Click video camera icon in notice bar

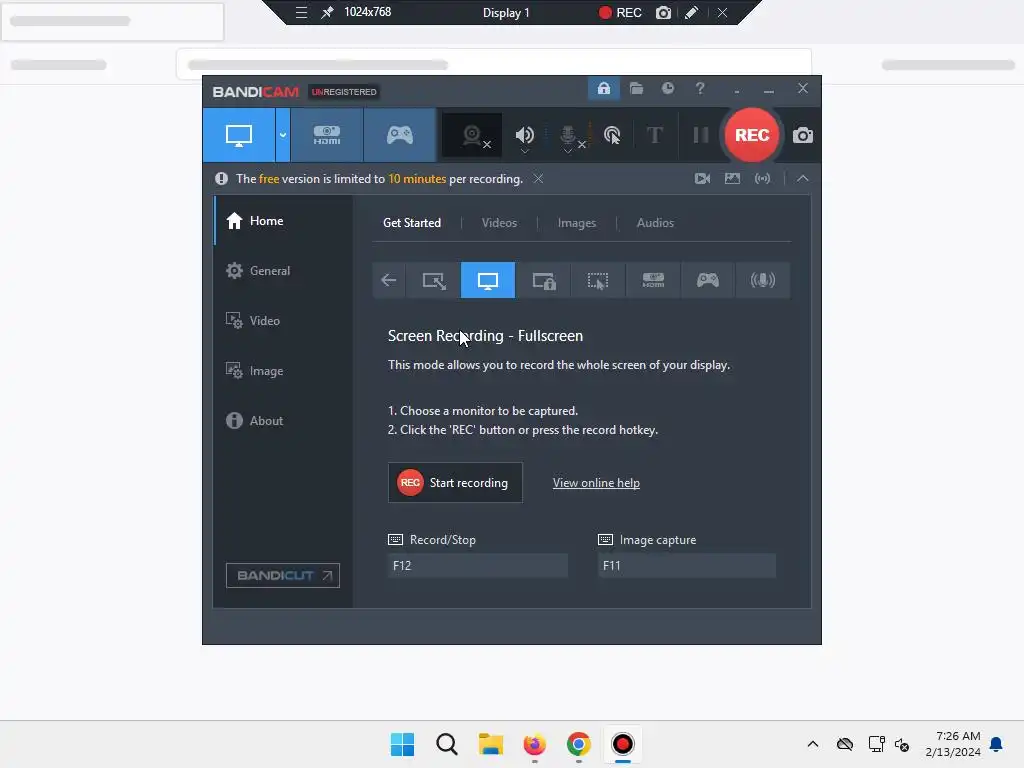pyautogui.click(x=702, y=178)
